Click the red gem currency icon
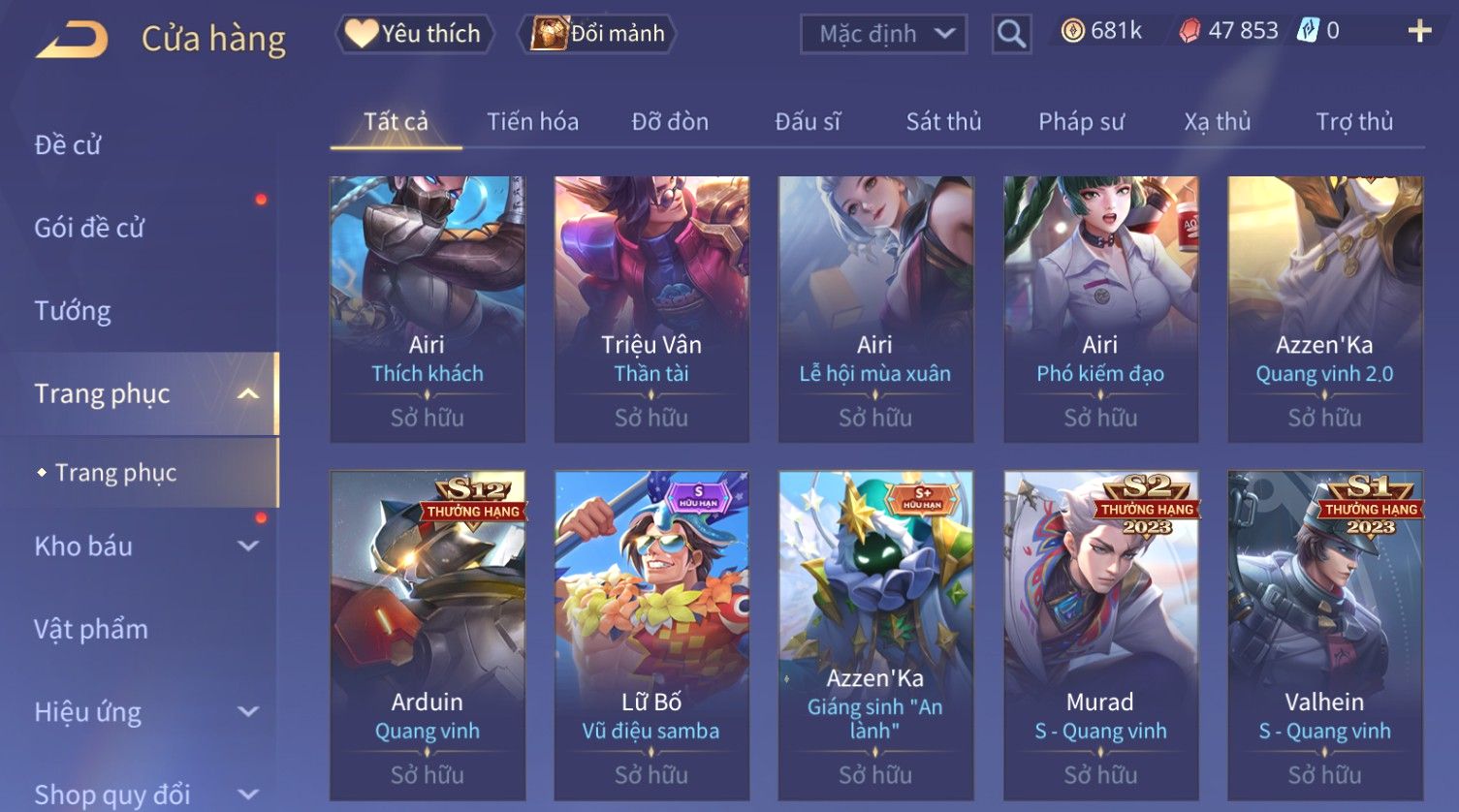This screenshot has width=1459, height=812. tap(1189, 31)
